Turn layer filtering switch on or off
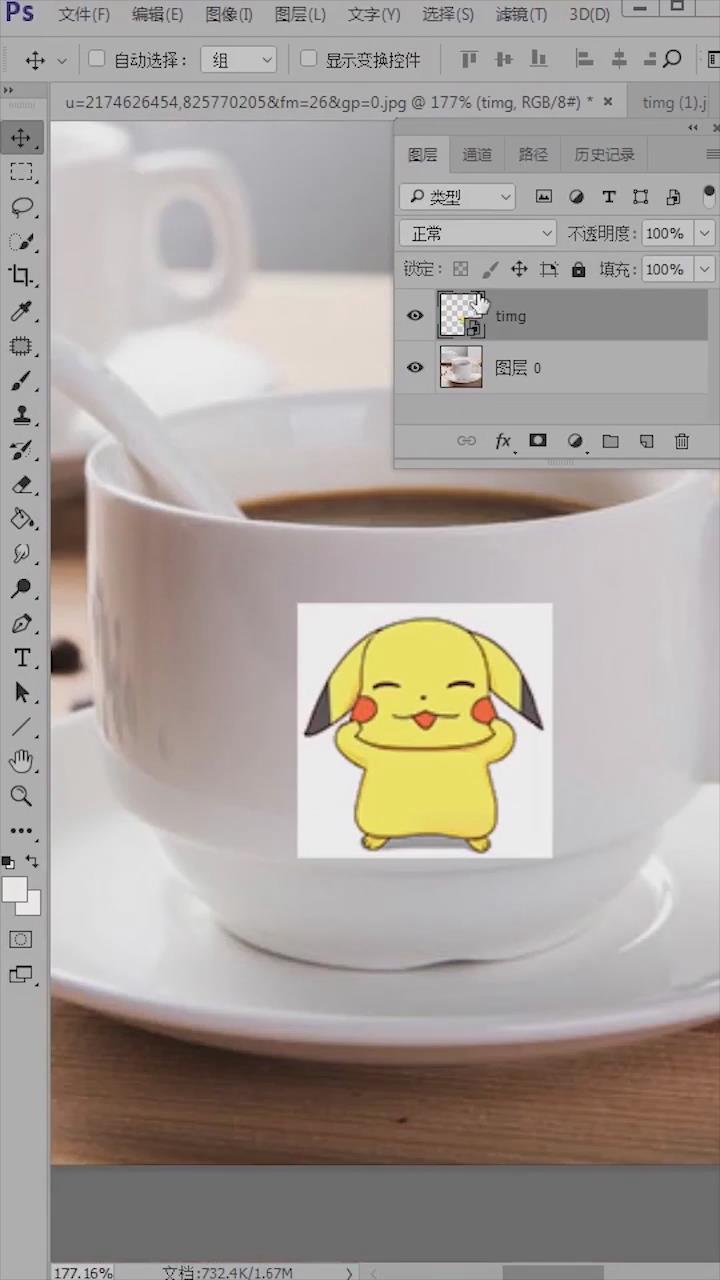The height and width of the screenshot is (1280, 720). [709, 196]
